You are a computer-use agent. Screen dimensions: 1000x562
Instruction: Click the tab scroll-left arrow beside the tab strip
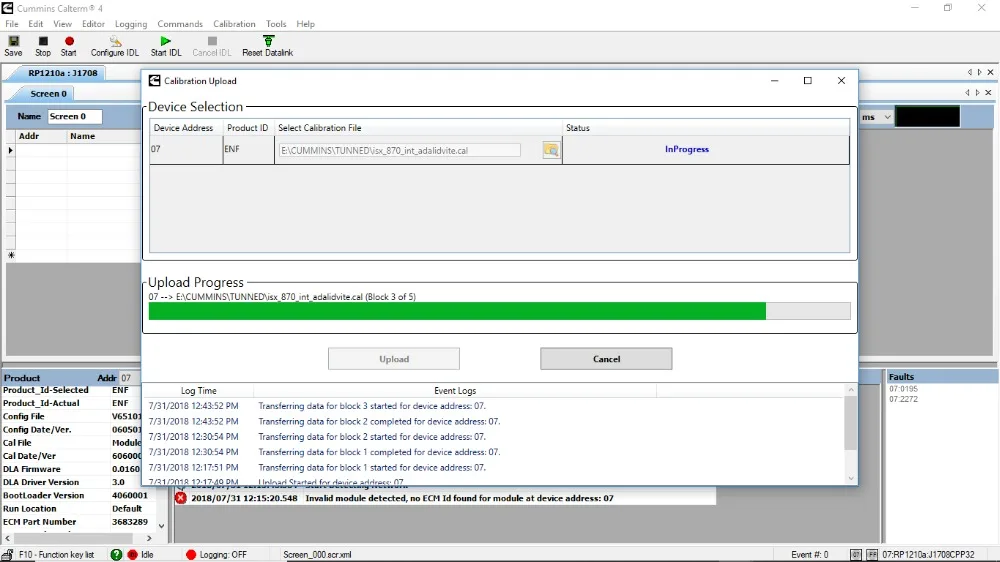point(967,92)
